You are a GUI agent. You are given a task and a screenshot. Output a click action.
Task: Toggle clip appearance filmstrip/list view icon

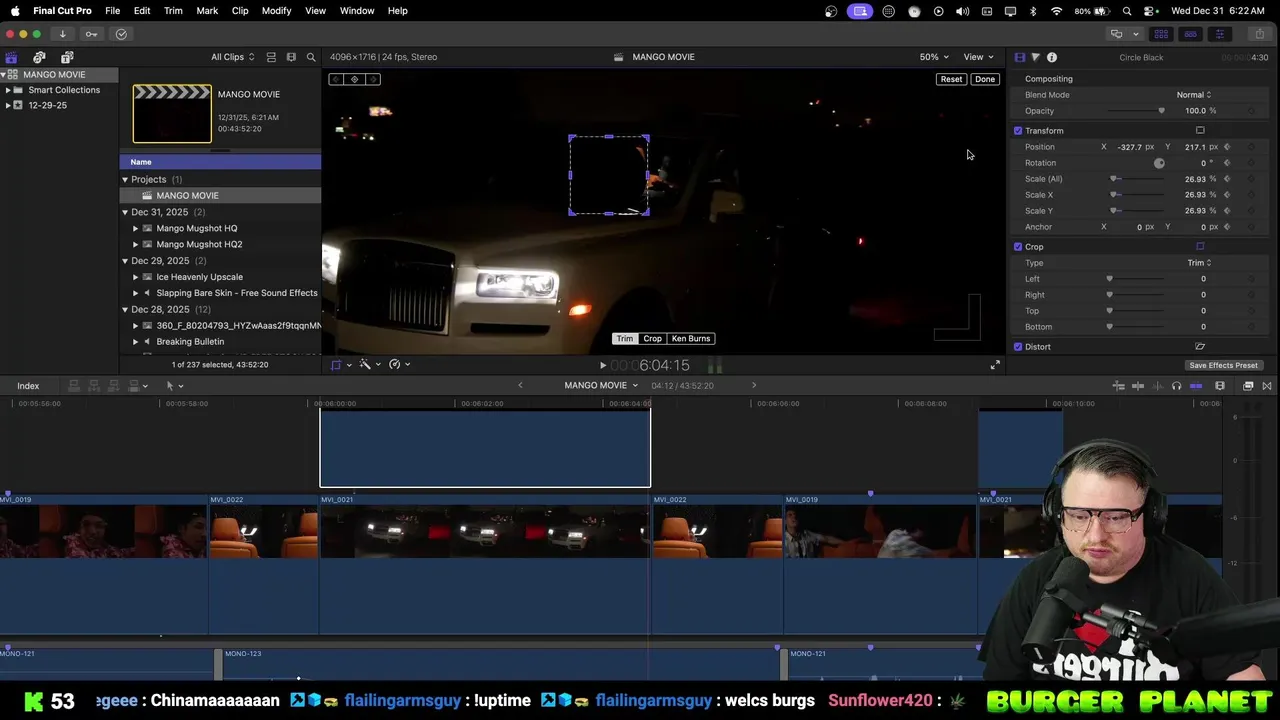click(x=271, y=57)
